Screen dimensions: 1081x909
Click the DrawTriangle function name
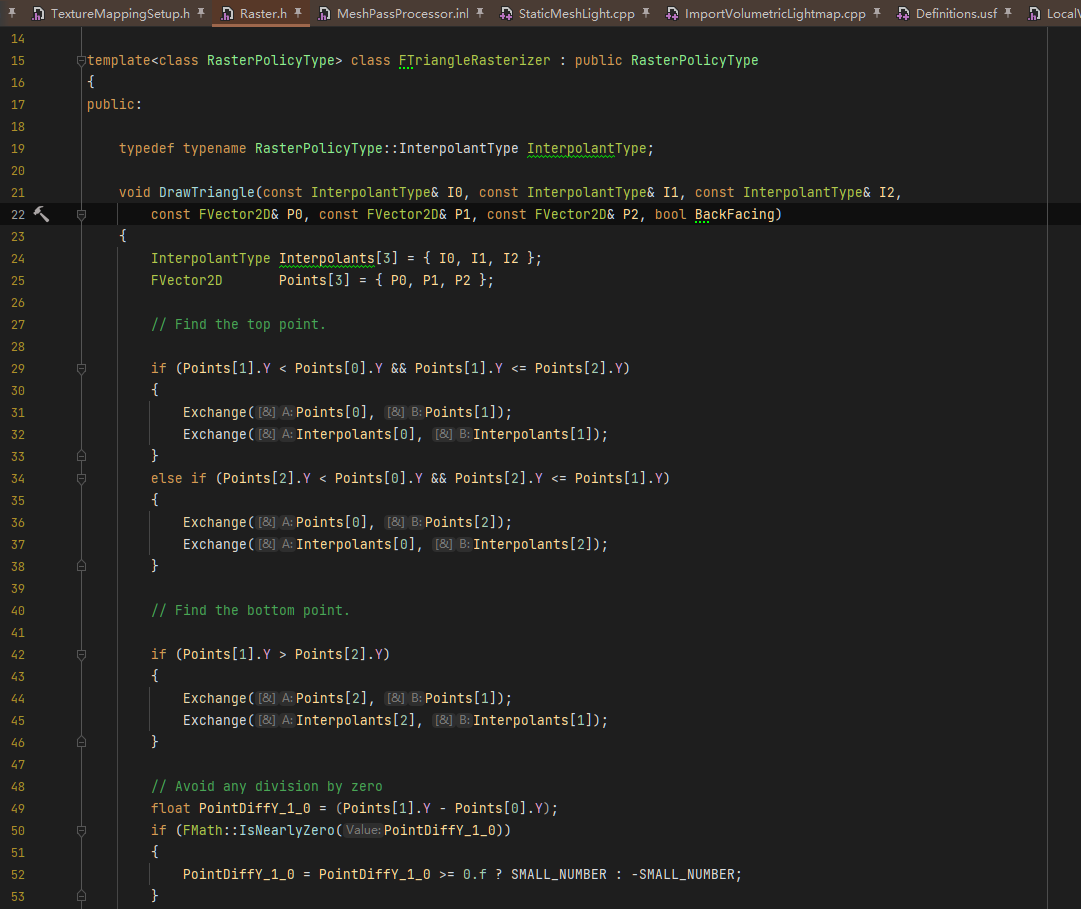207,192
